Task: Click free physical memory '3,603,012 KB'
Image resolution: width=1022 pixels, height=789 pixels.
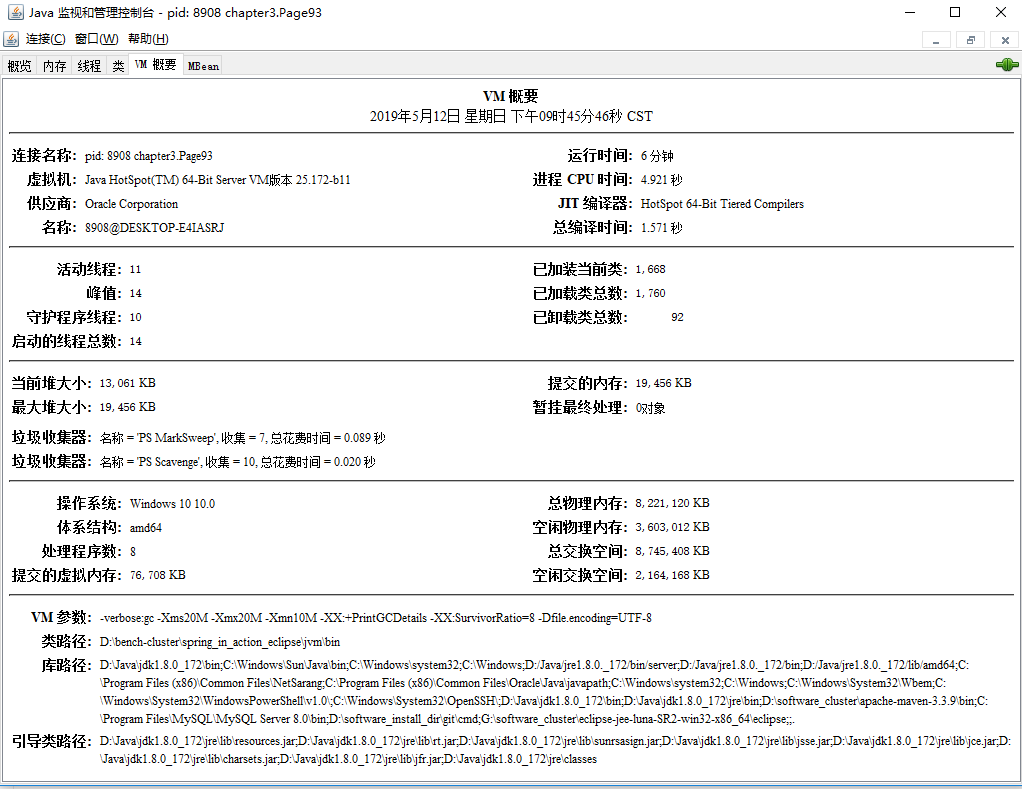Action: pyautogui.click(x=672, y=527)
